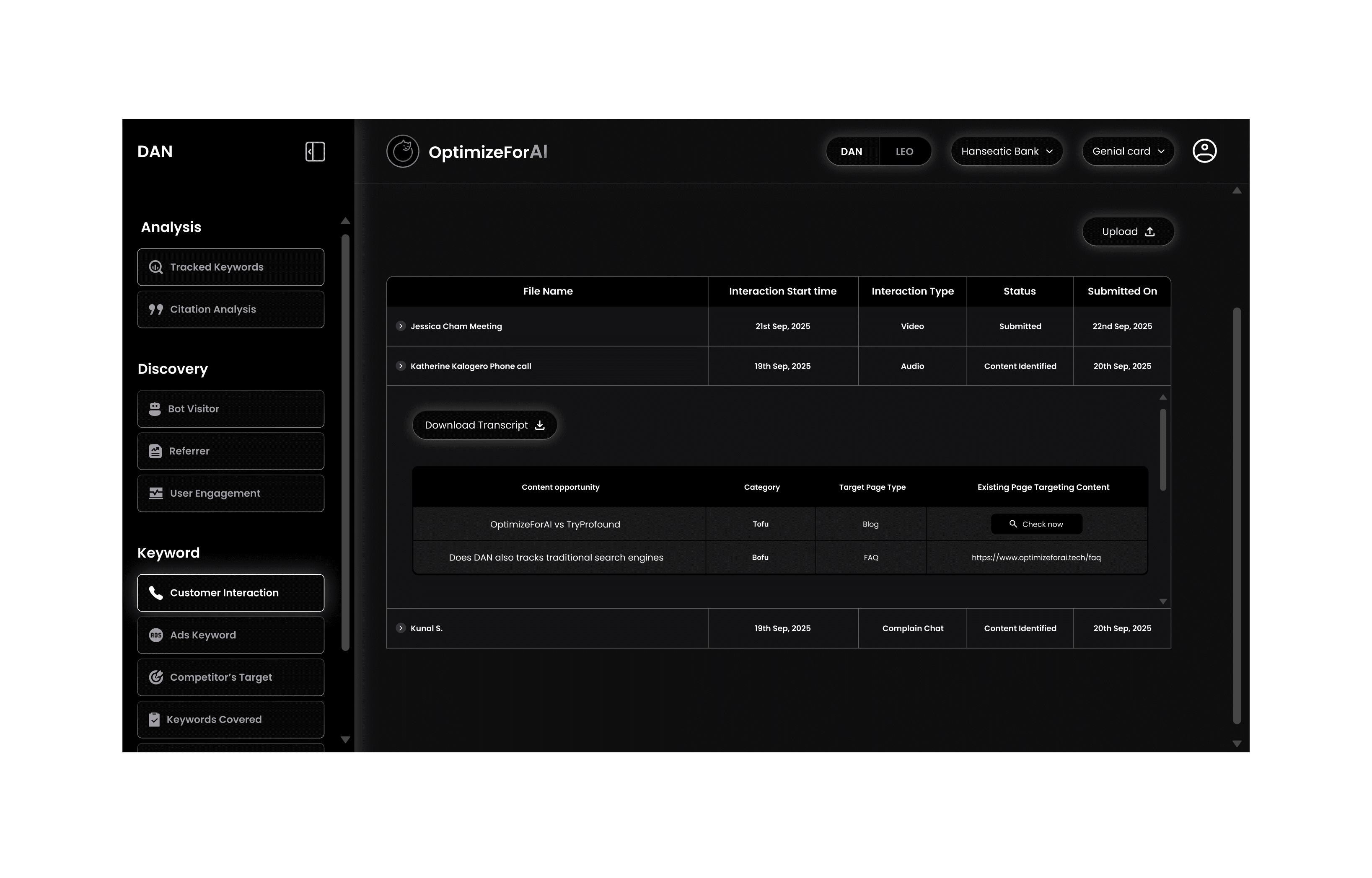Image resolution: width=1372 pixels, height=878 pixels.
Task: Switch to the LEO tab
Action: 905,151
